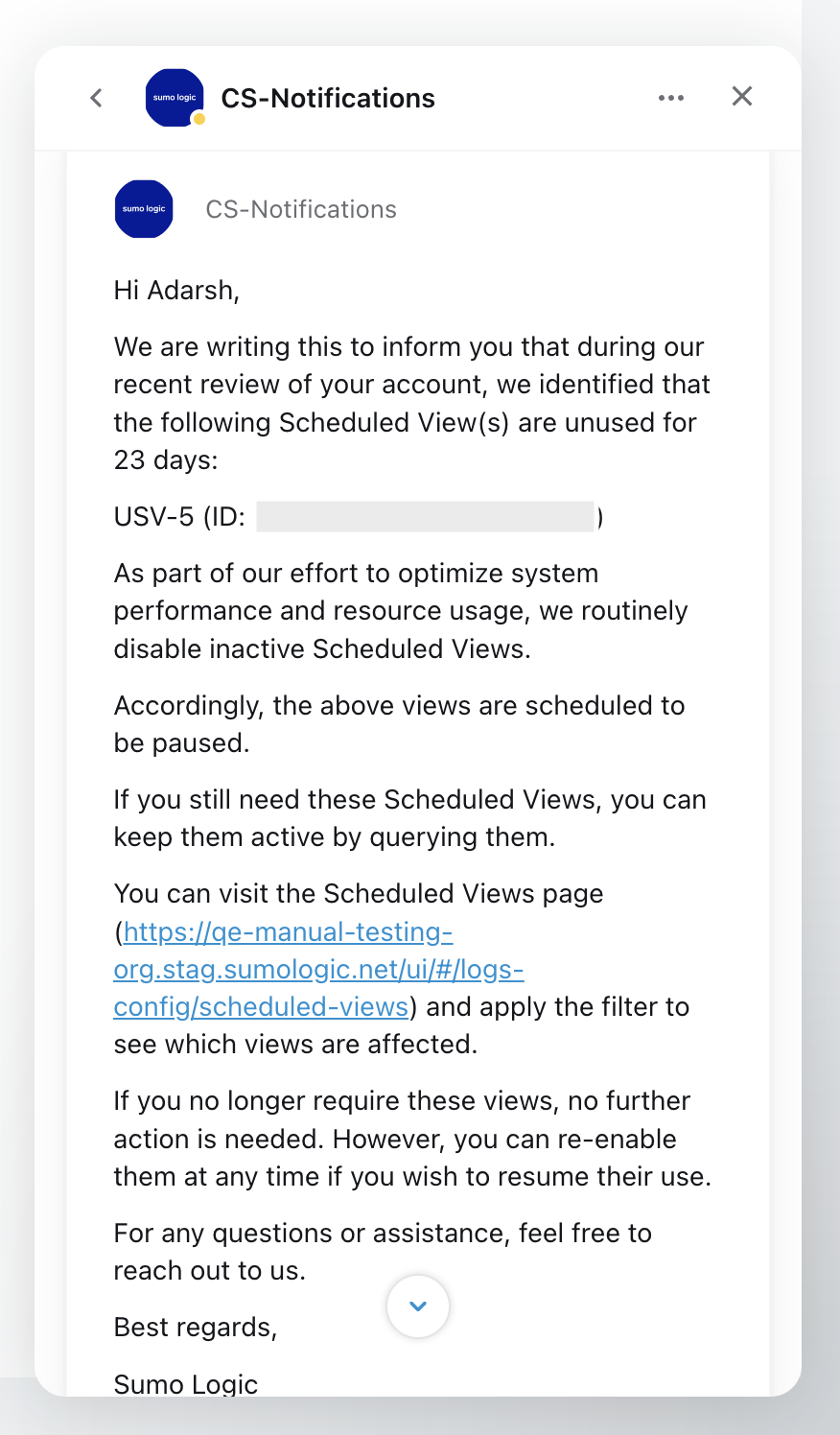This screenshot has height=1435, width=840.
Task: Click the back arrow to exit conversation
Action: click(x=95, y=97)
